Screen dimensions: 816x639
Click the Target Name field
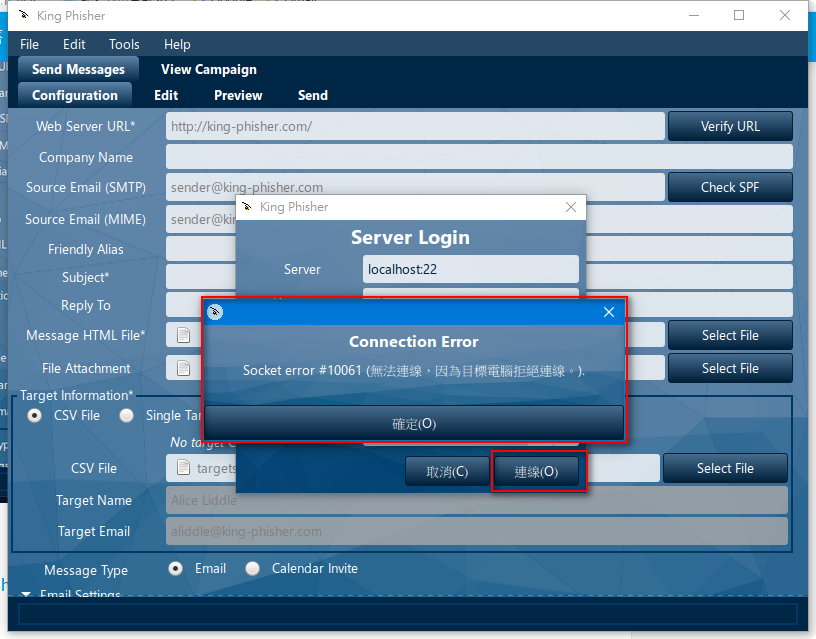(x=477, y=500)
